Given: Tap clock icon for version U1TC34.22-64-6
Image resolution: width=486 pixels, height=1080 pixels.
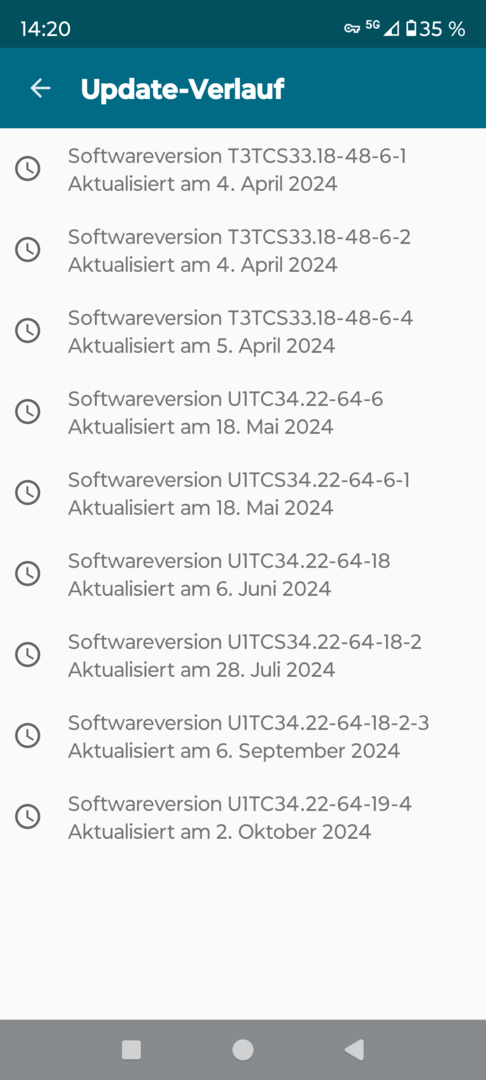Looking at the screenshot, I should coord(28,411).
